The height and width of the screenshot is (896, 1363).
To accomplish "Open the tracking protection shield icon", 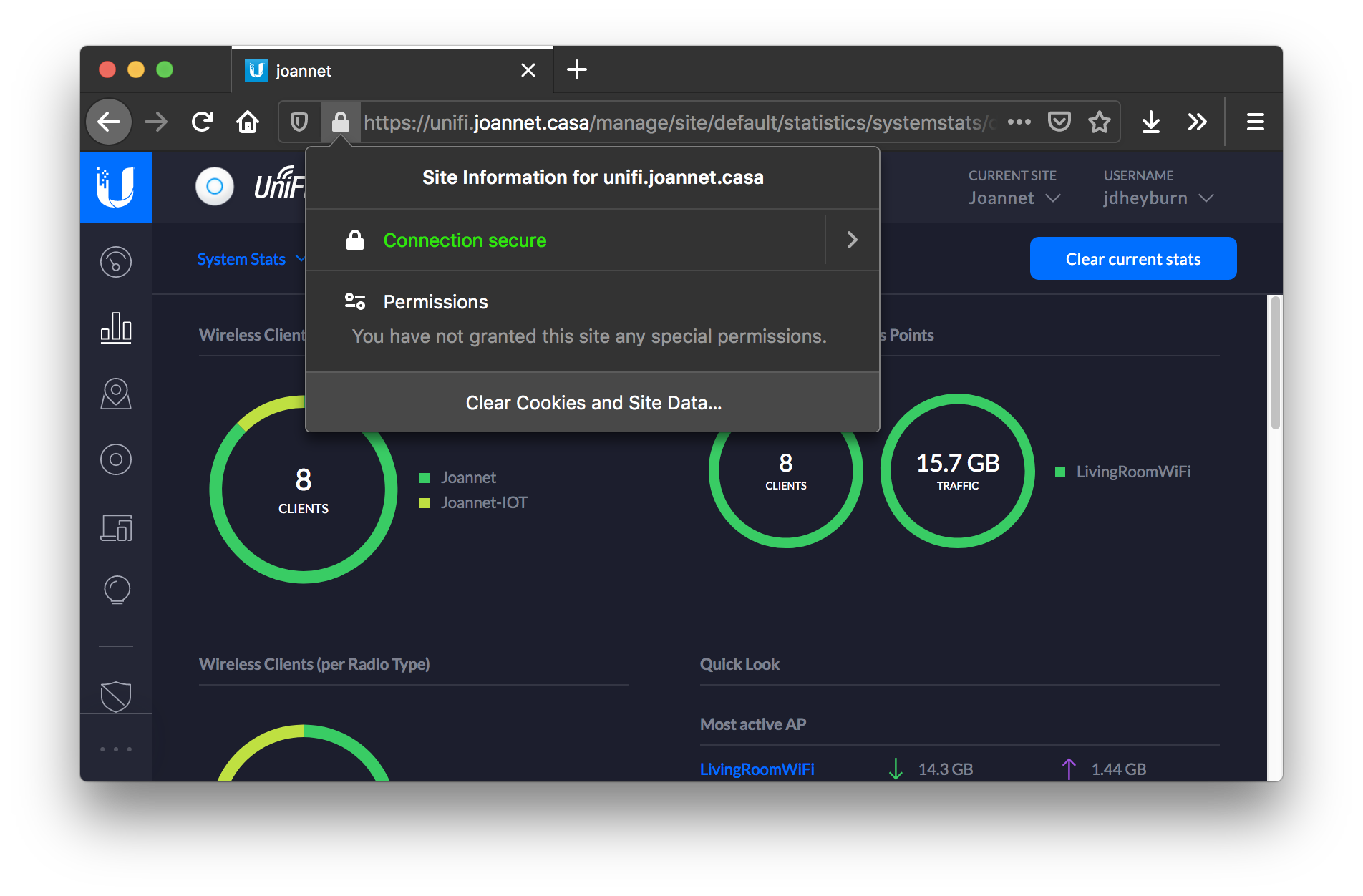I will pyautogui.click(x=299, y=122).
